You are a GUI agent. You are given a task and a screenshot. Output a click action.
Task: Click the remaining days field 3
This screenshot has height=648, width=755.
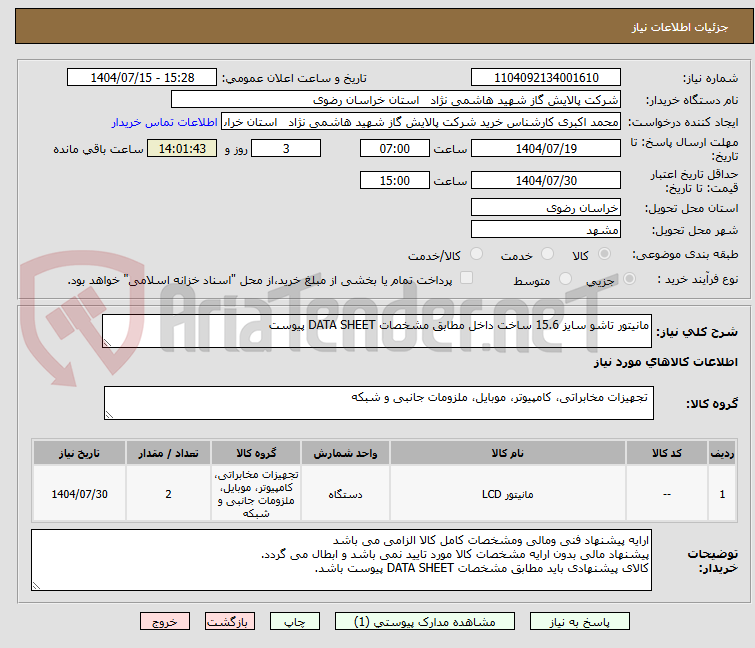286,149
